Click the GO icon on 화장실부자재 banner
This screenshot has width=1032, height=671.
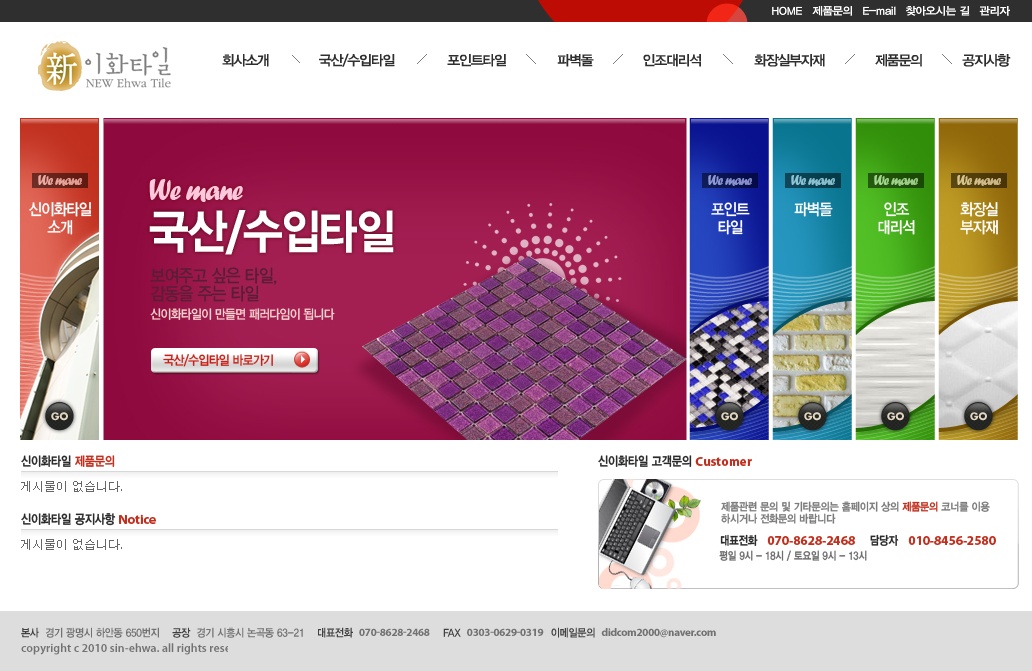tap(978, 416)
